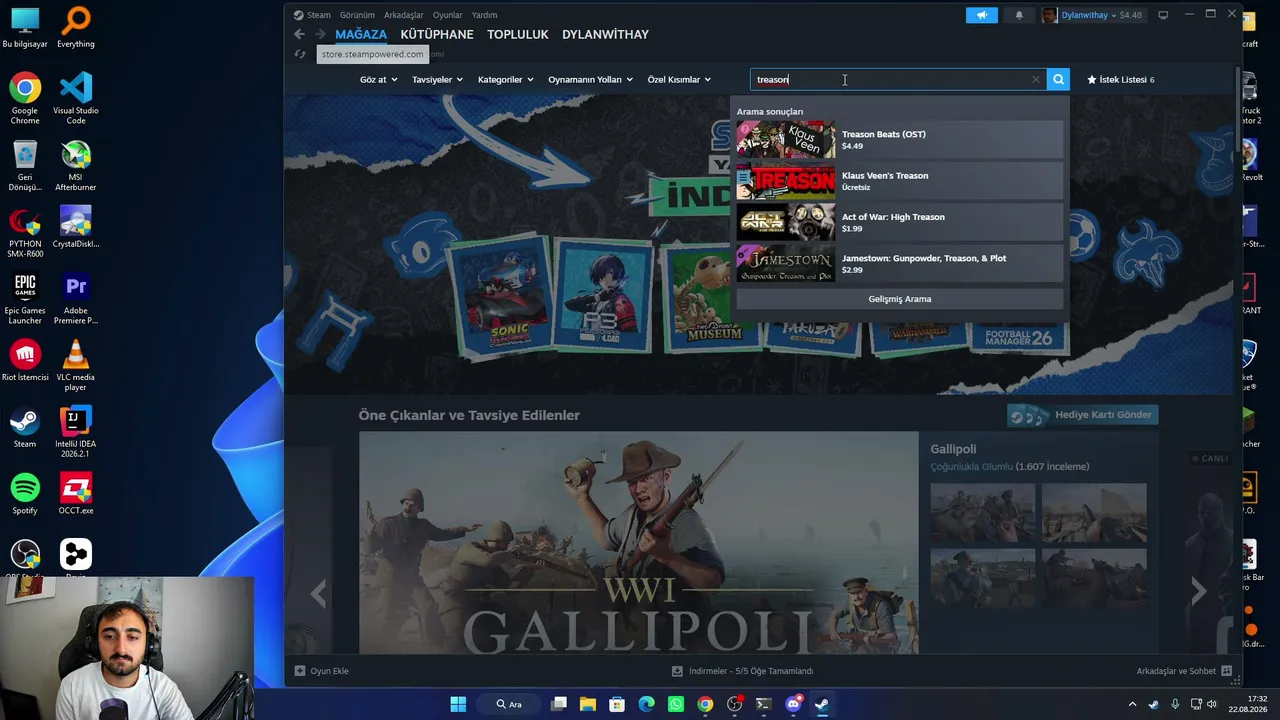Image resolution: width=1280 pixels, height=720 pixels.
Task: Open Visual Studio Code desktop shortcut
Action: point(76,98)
